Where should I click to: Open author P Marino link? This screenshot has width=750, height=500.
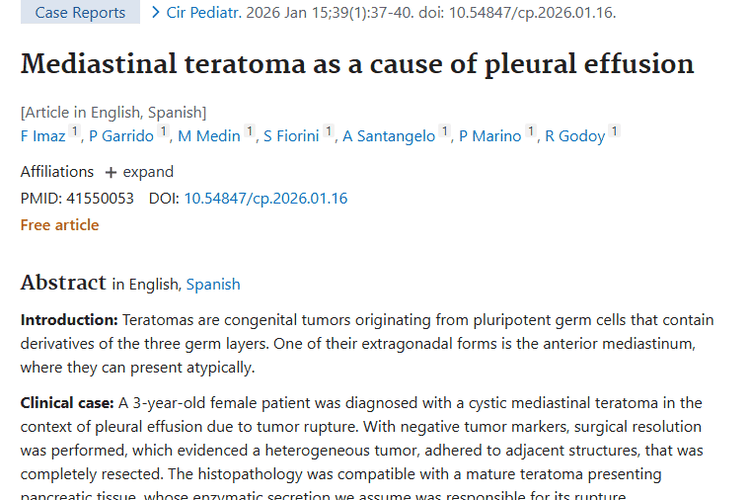(x=490, y=136)
